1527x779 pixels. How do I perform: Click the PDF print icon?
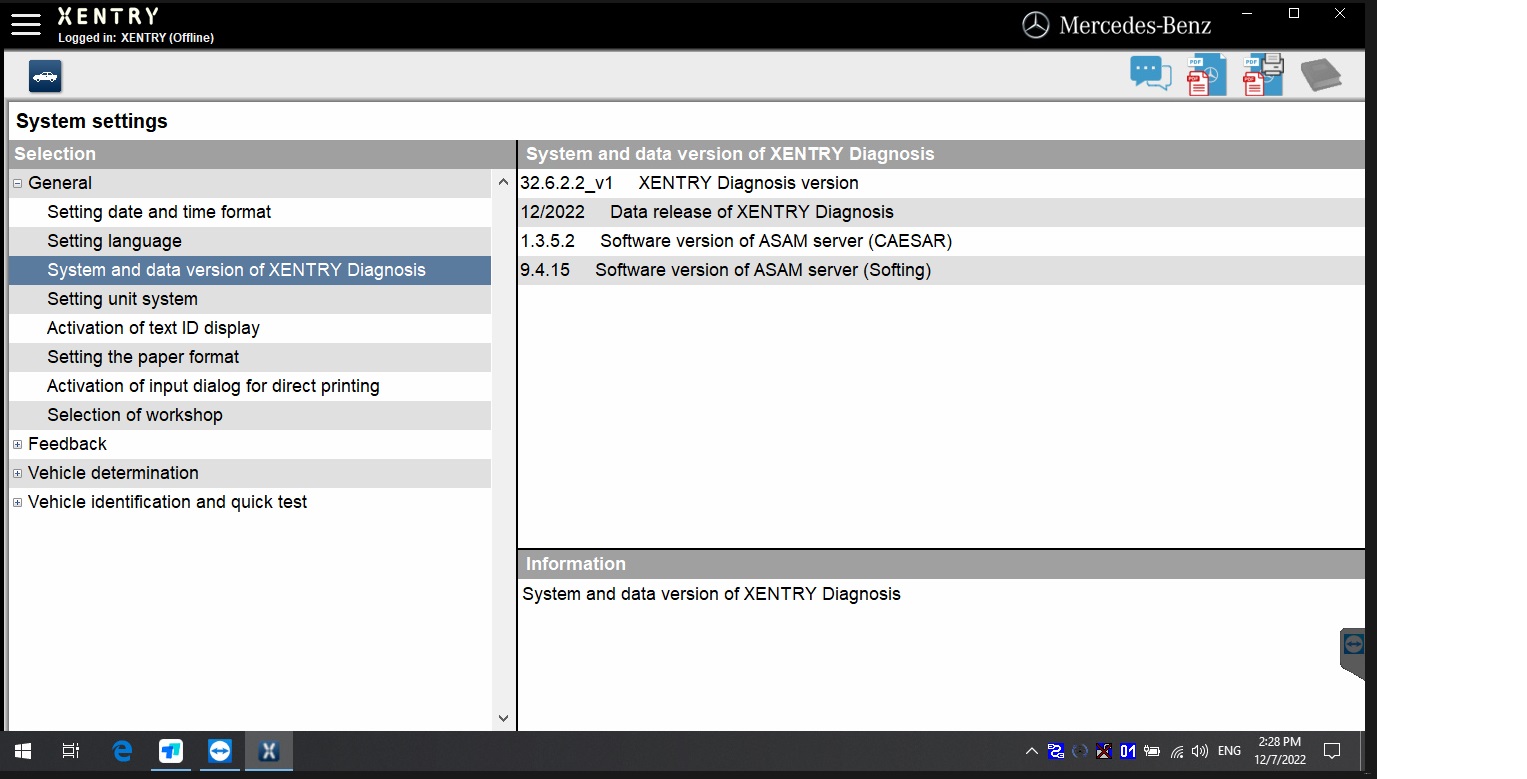click(x=1263, y=75)
